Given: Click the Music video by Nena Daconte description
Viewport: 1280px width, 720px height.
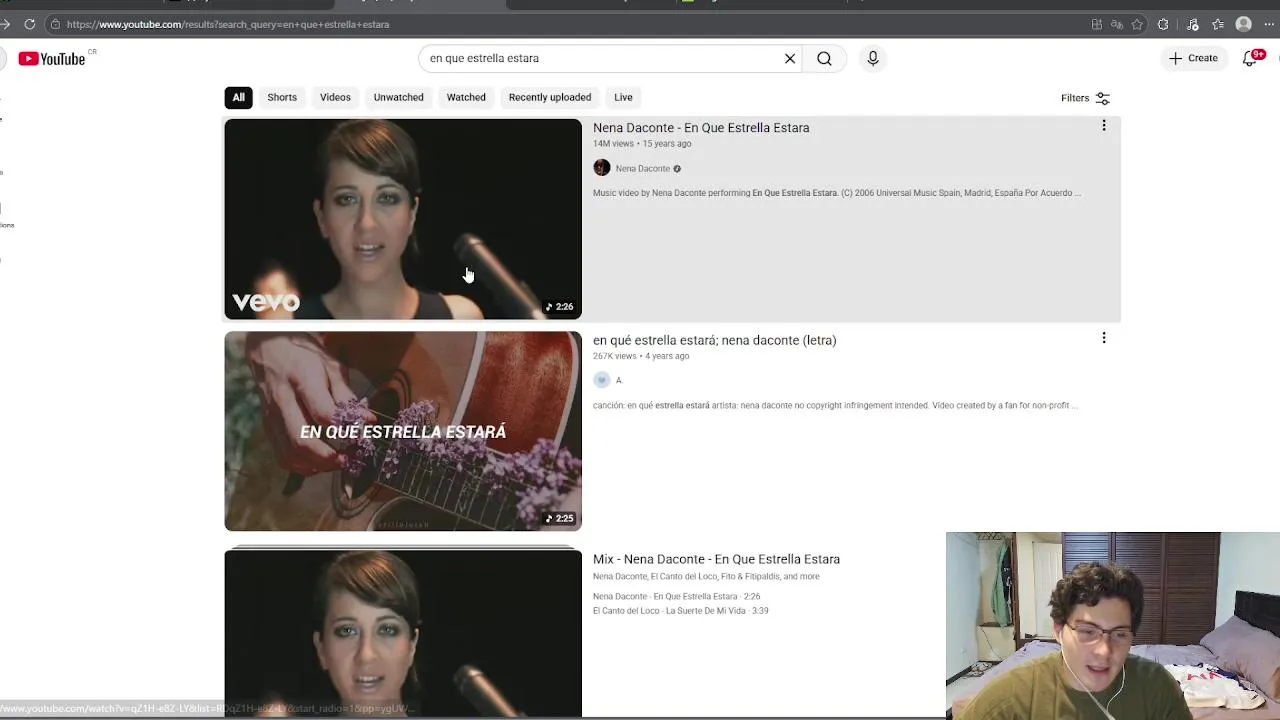Looking at the screenshot, I should 837,193.
